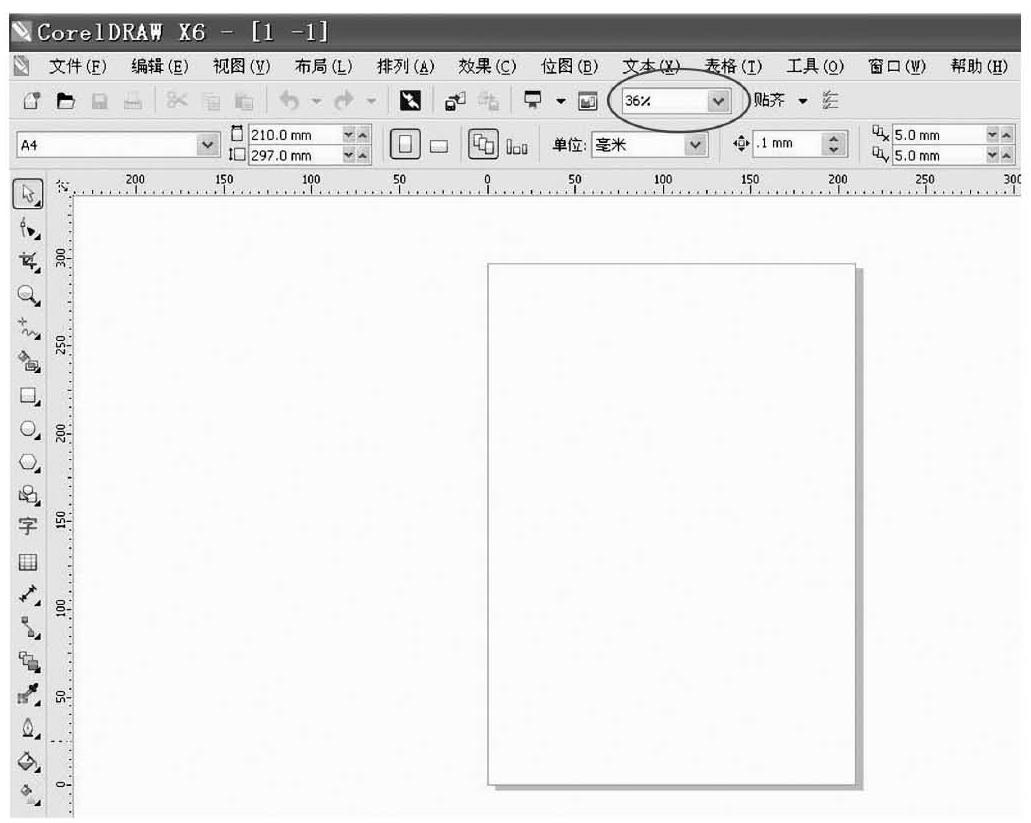Click the Open folder icon
The height and width of the screenshot is (823, 1031).
(x=65, y=101)
